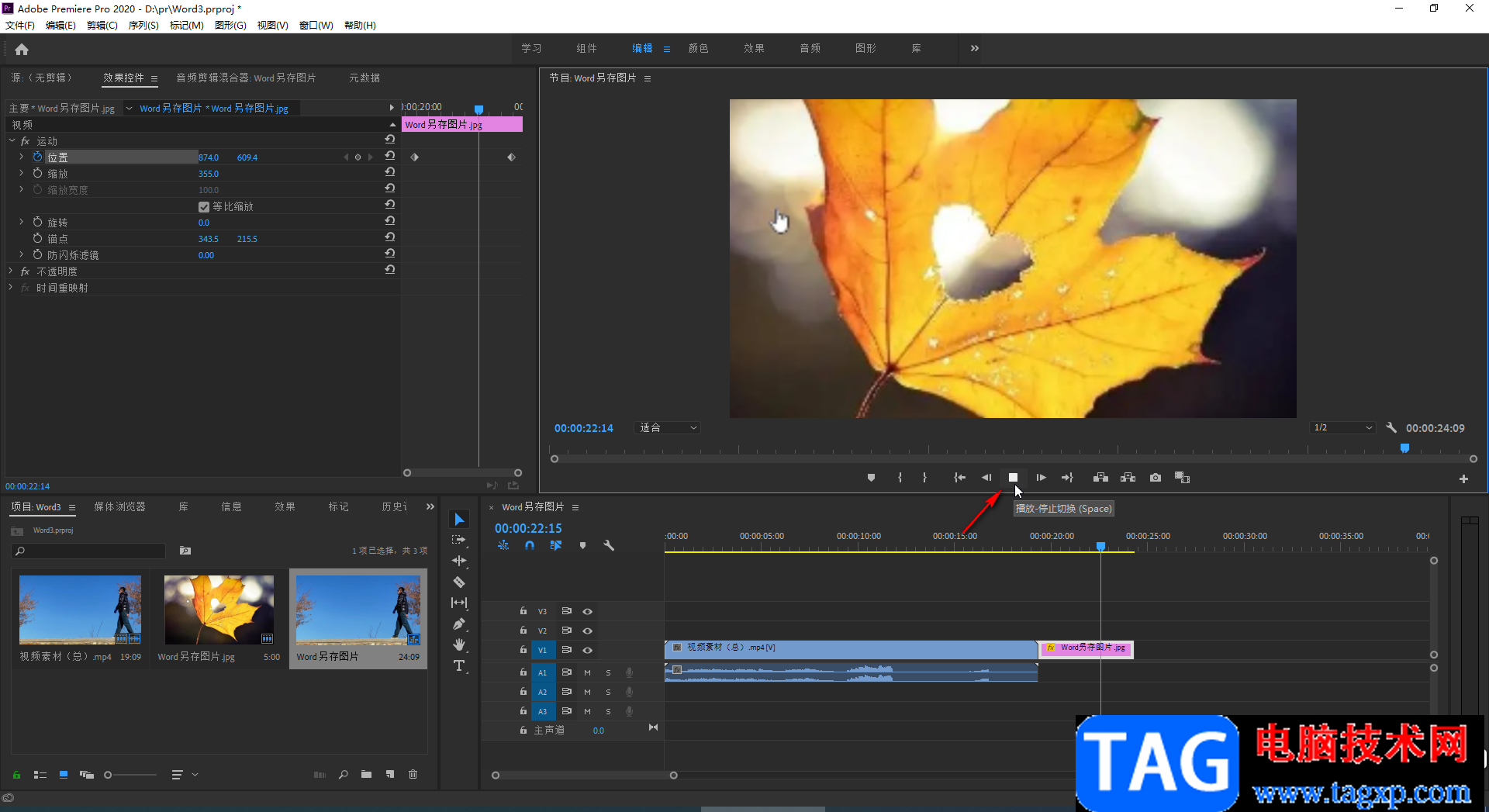Screen dimensions: 1489x812
Task: Uncheck the 等比缩放 uniform scale checkbox
Action: (204, 207)
